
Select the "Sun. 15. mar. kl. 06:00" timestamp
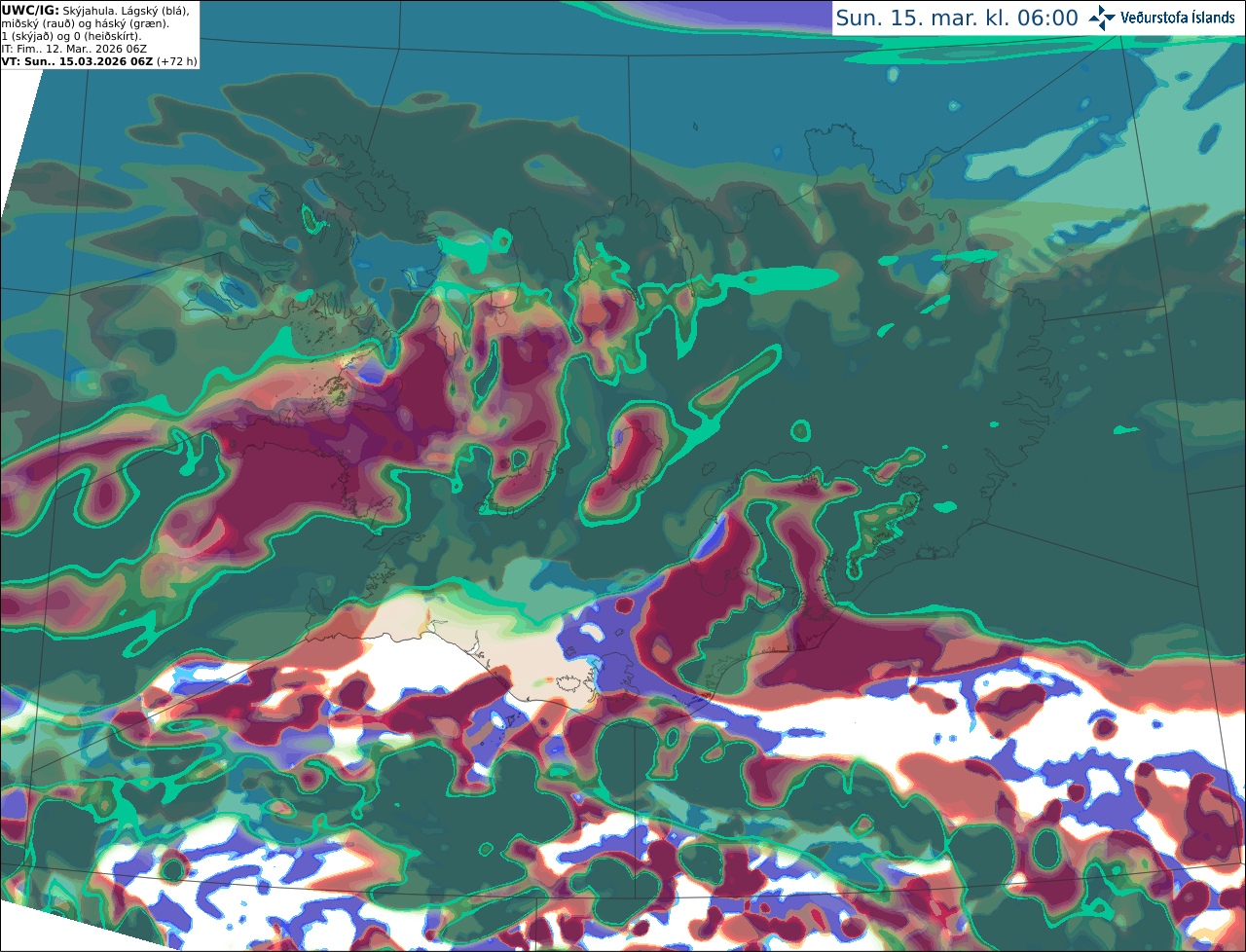(x=957, y=18)
